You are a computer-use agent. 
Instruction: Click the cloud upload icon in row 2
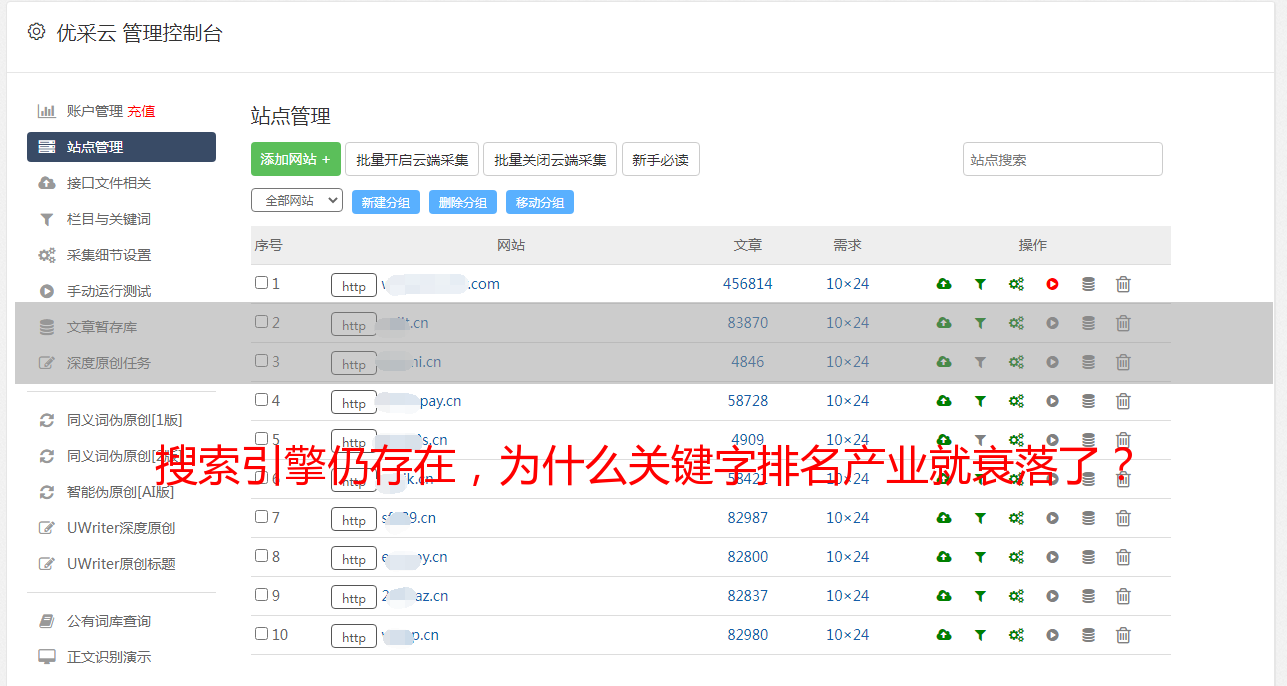pyautogui.click(x=944, y=323)
